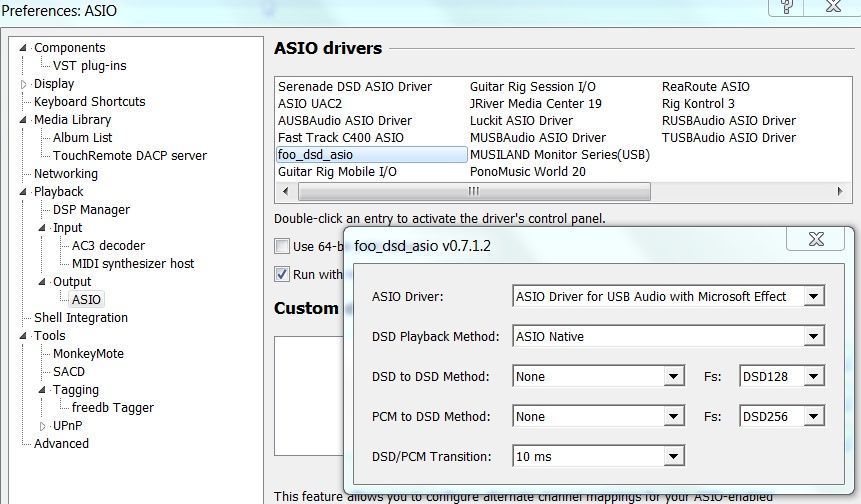Collapse the Tools tree node
861x504 pixels.
click(x=23, y=335)
